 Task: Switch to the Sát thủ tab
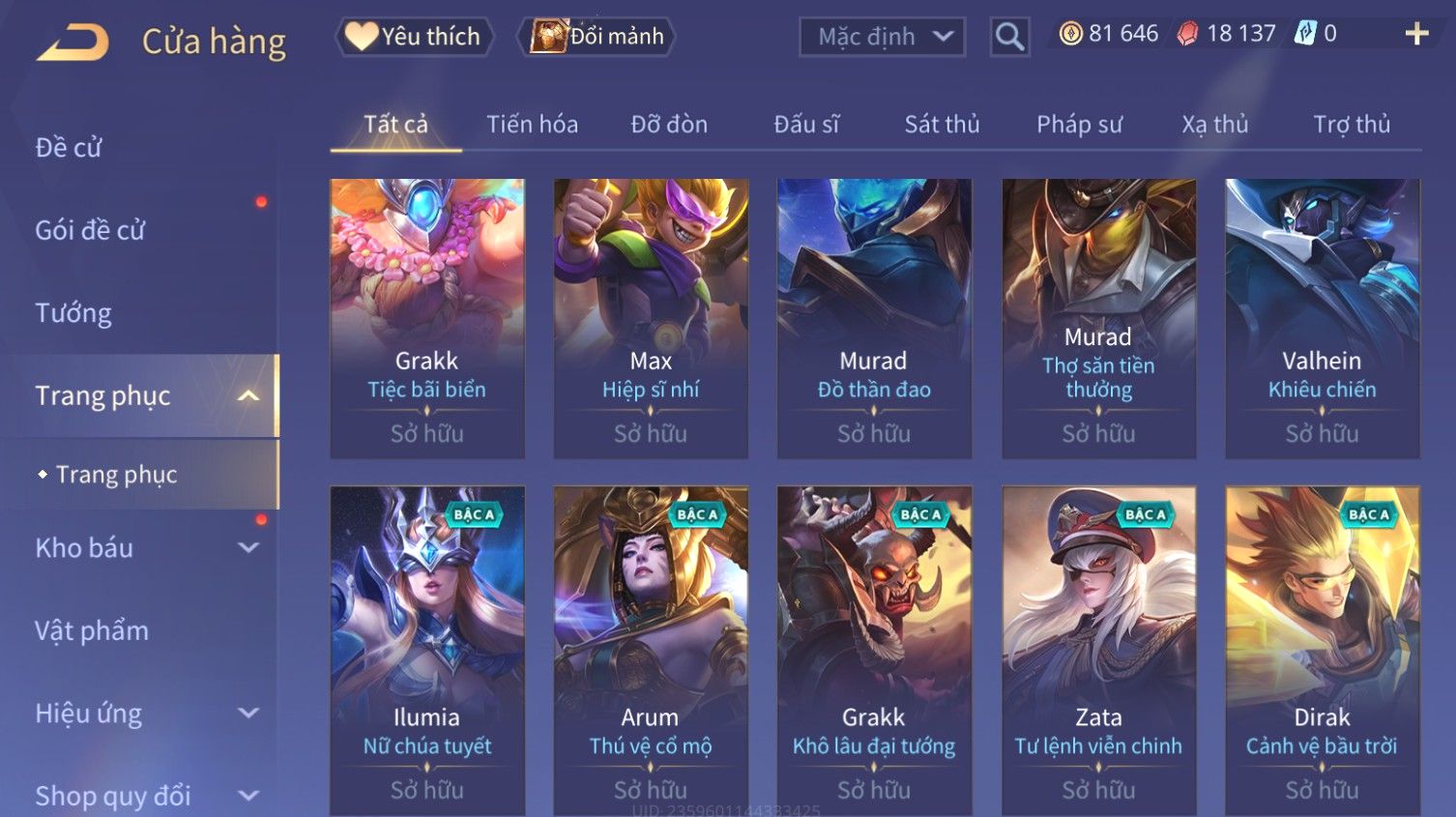pos(942,124)
